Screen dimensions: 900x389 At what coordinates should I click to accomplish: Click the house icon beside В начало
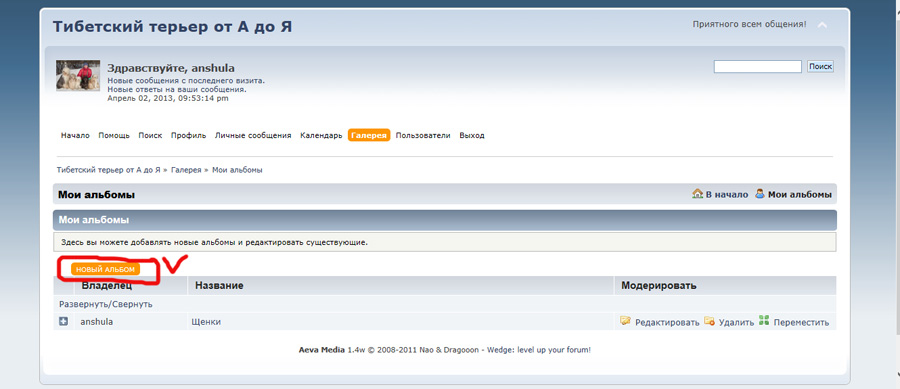click(697, 194)
